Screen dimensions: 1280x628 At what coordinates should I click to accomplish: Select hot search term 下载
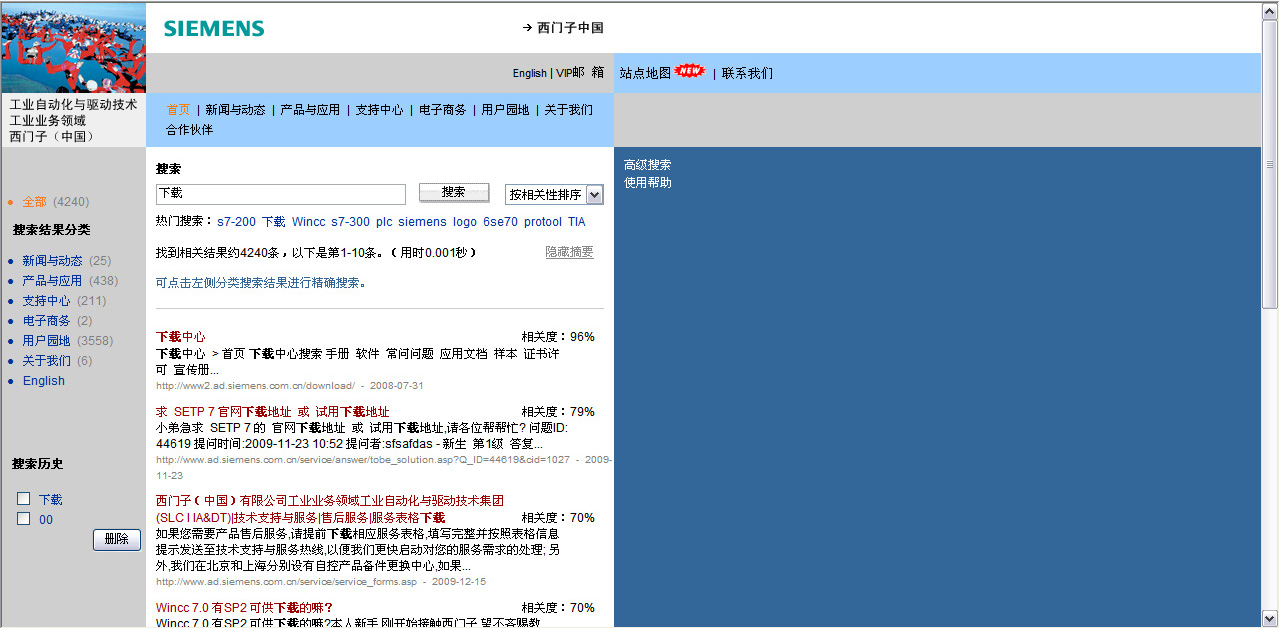274,222
